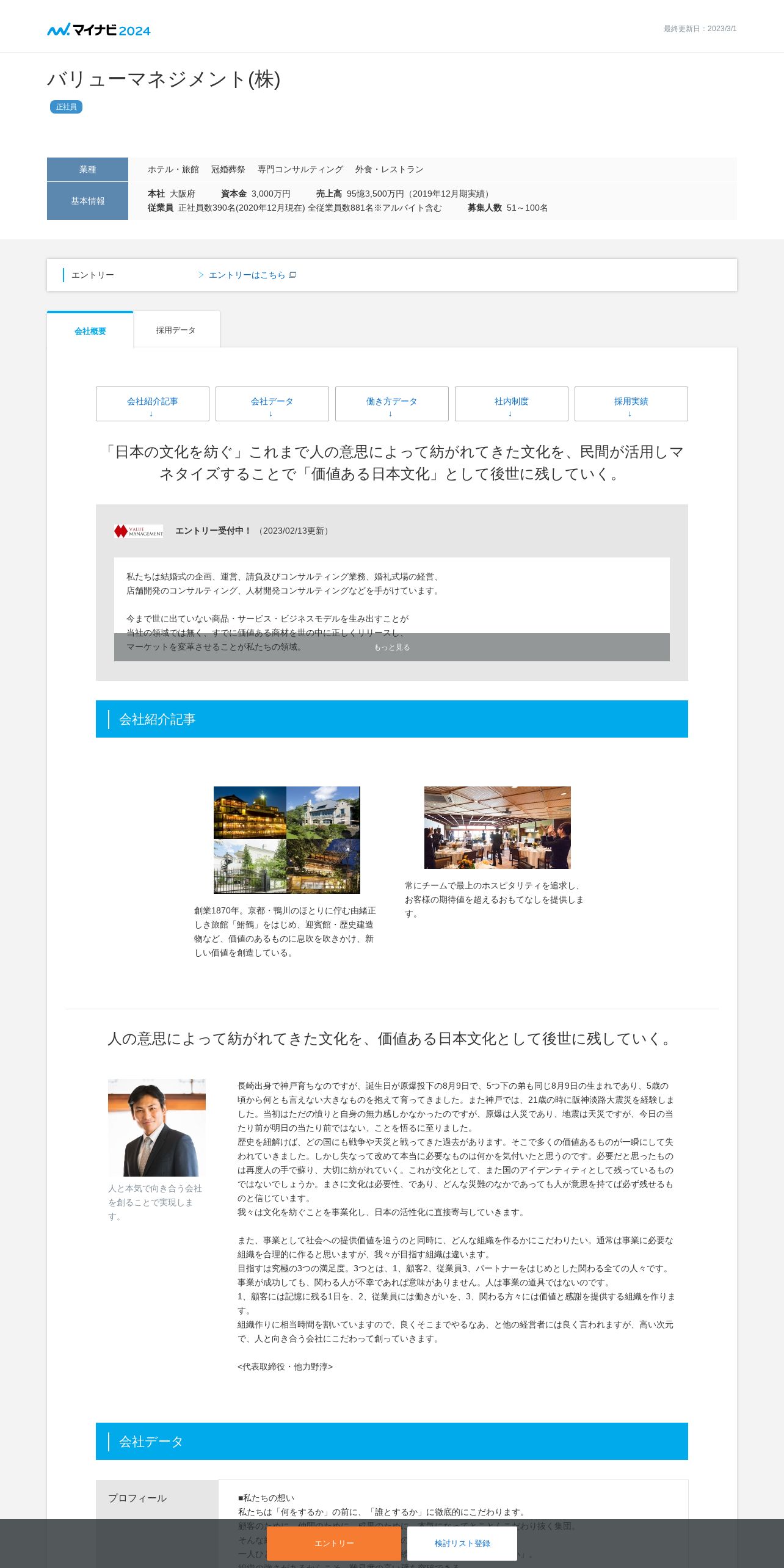Jump to 会社紹介記事 section
The height and width of the screenshot is (1568, 784).
click(153, 404)
